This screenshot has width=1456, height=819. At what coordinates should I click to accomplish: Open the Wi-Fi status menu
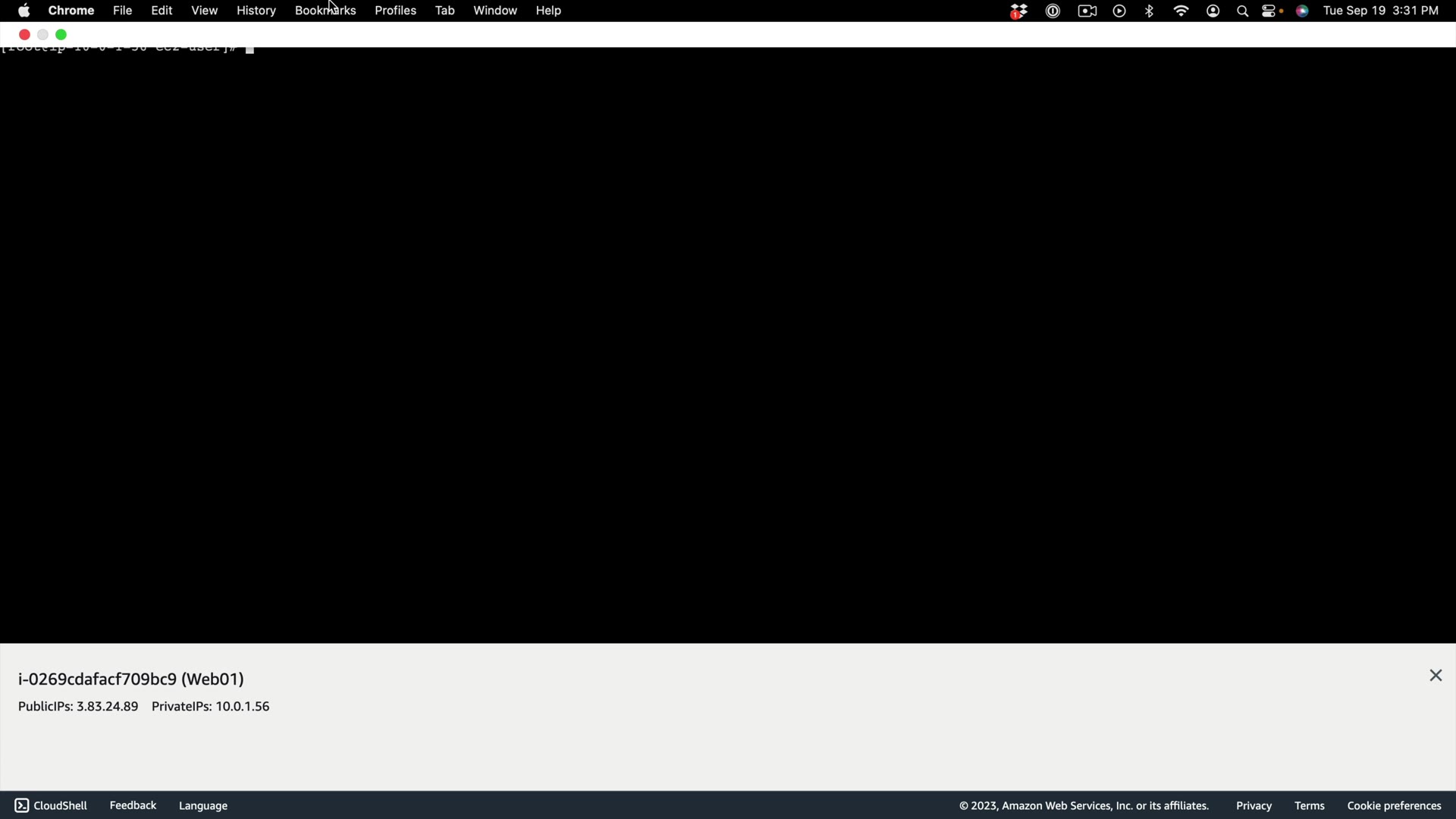click(x=1181, y=11)
